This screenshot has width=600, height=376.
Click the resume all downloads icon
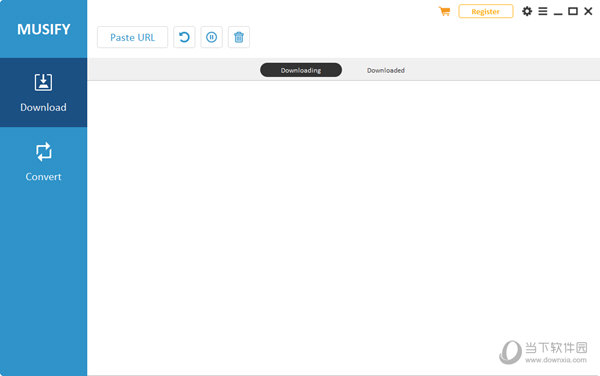[x=184, y=37]
